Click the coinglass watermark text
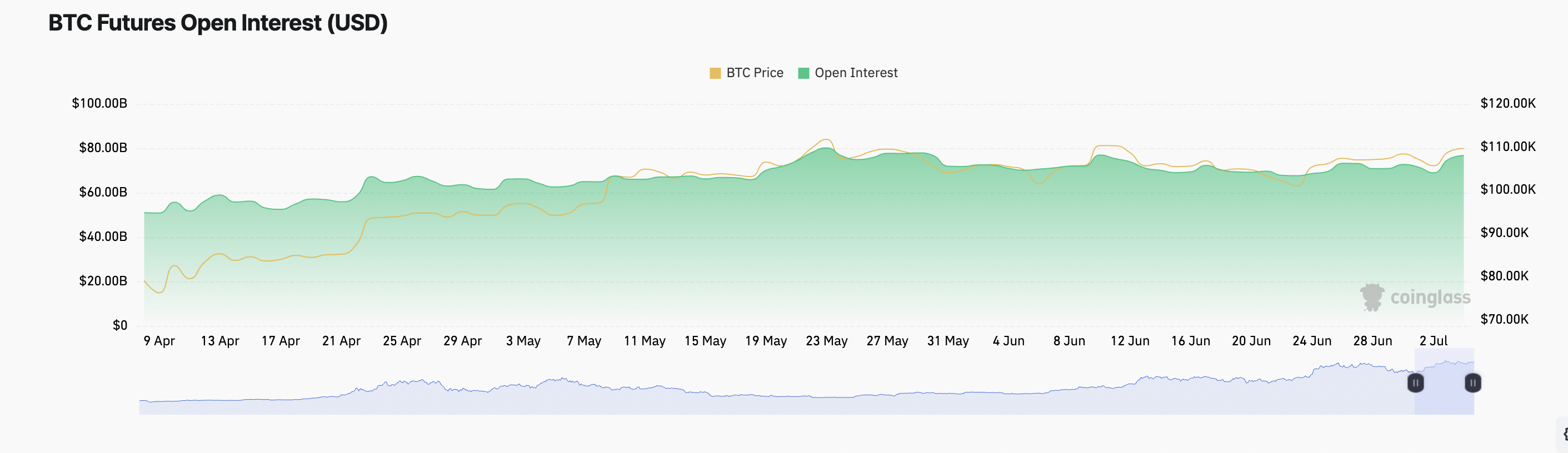Image resolution: width=1568 pixels, height=453 pixels. [x=1430, y=298]
